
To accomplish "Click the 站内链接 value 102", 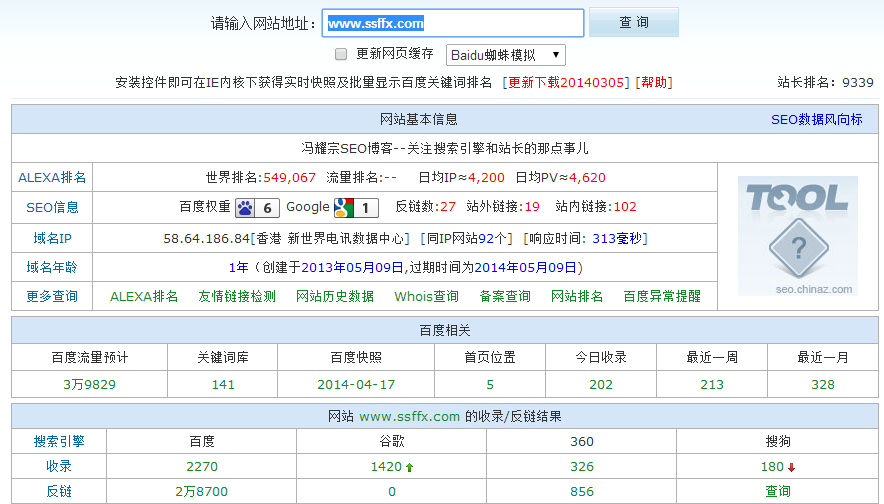I will [625, 207].
